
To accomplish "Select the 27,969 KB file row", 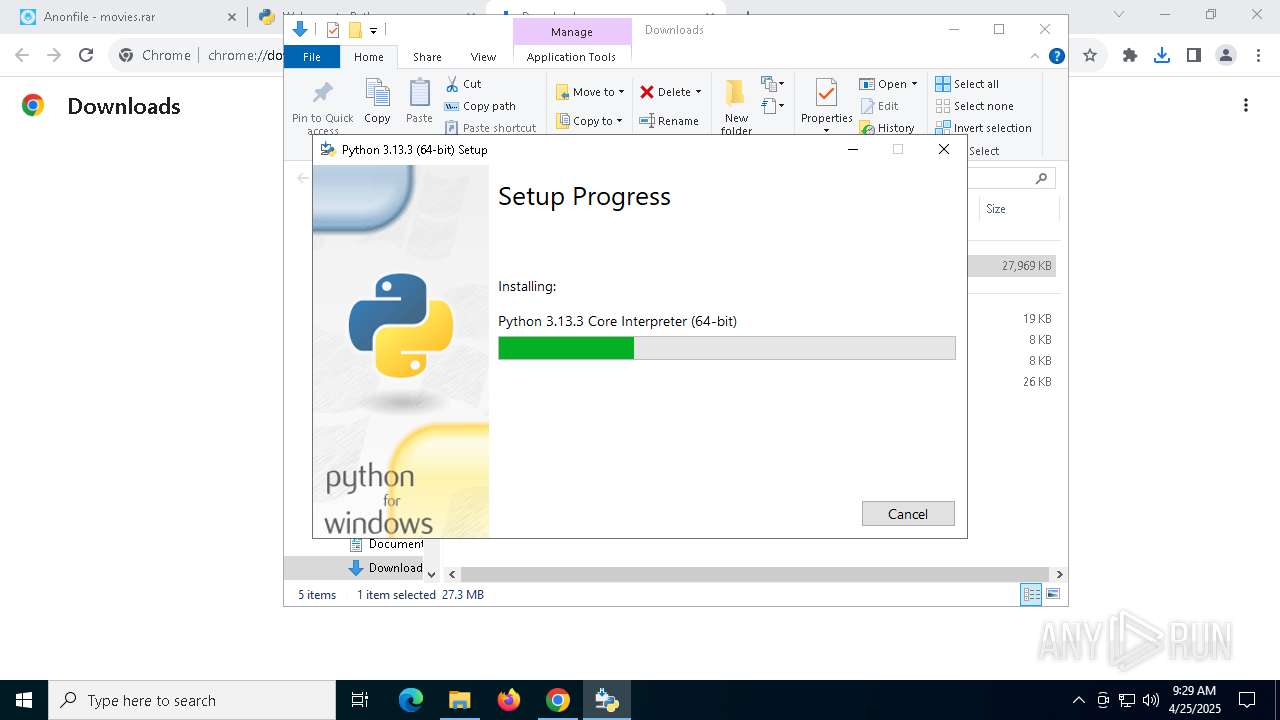I will click(1012, 266).
